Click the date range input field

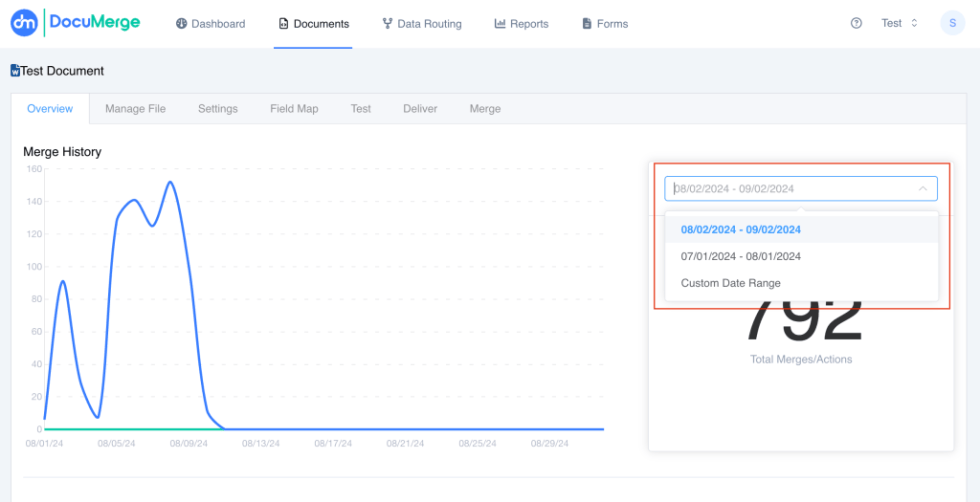point(801,188)
